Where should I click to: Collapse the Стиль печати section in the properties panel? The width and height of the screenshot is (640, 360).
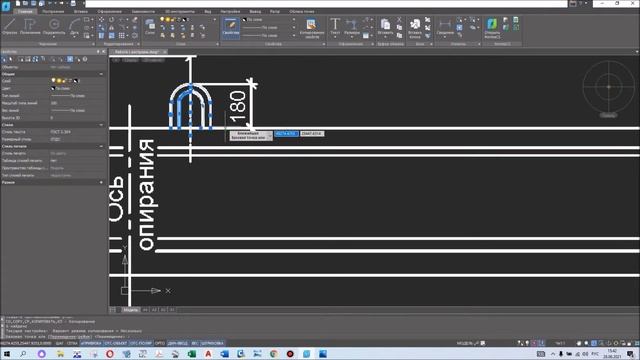pos(101,146)
